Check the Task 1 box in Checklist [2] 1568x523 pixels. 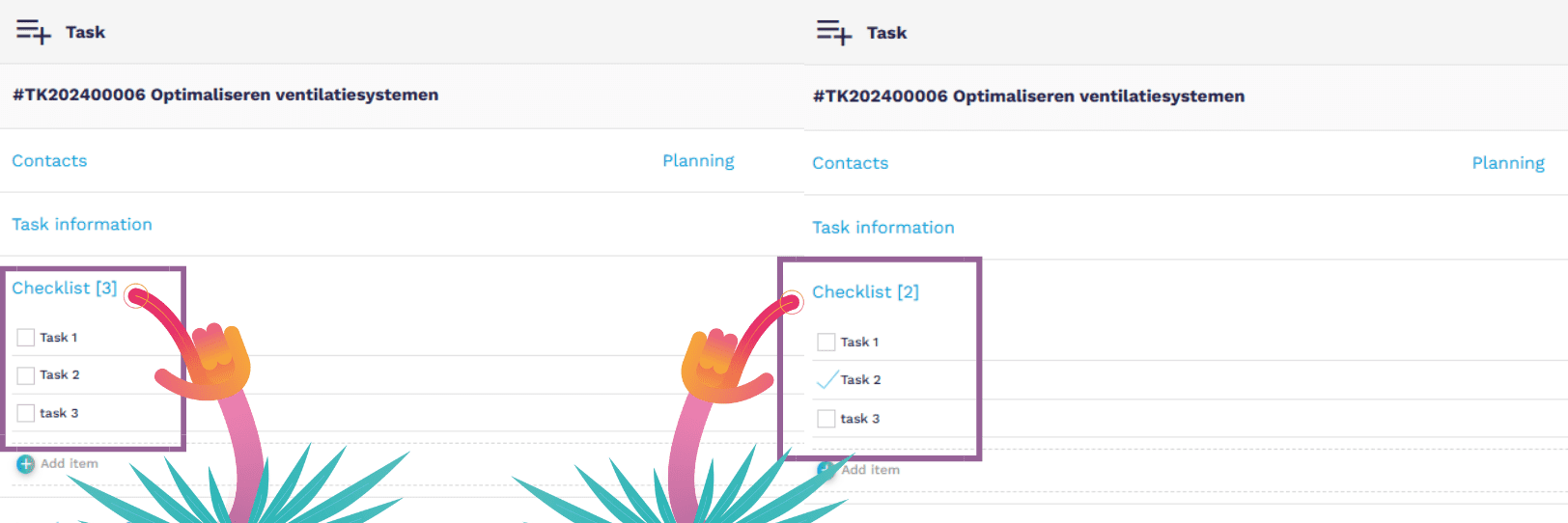coord(826,343)
